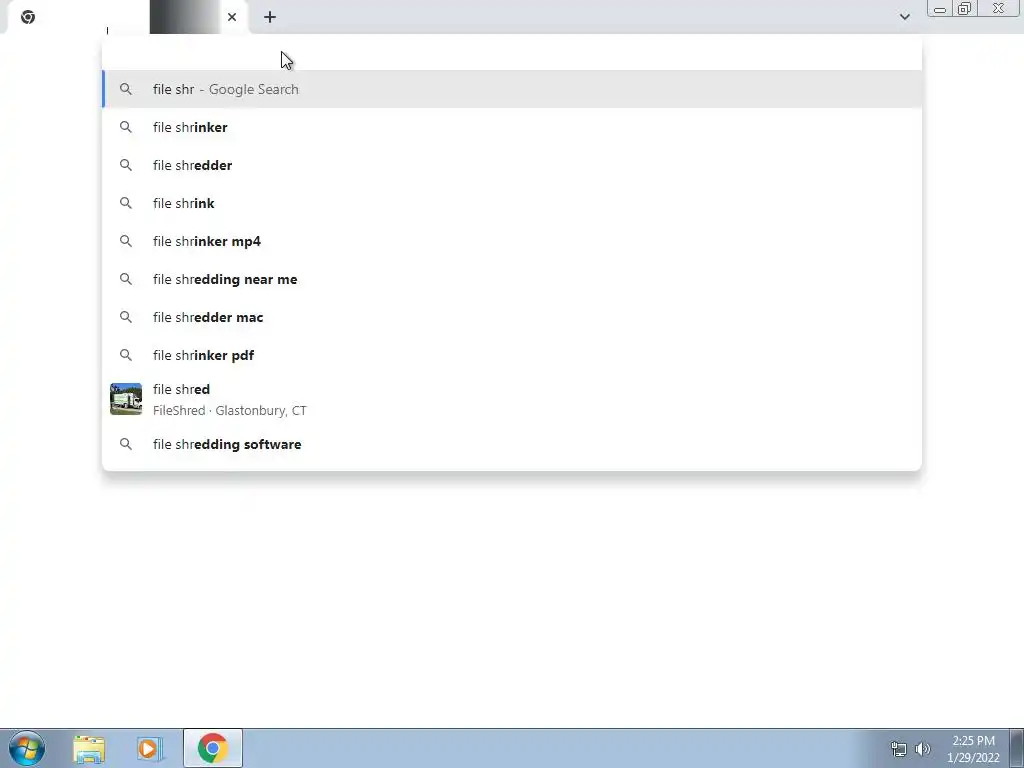Viewport: 1024px width, 768px height.
Task: Click the Chrome tab favicon
Action: pyautogui.click(x=27, y=17)
